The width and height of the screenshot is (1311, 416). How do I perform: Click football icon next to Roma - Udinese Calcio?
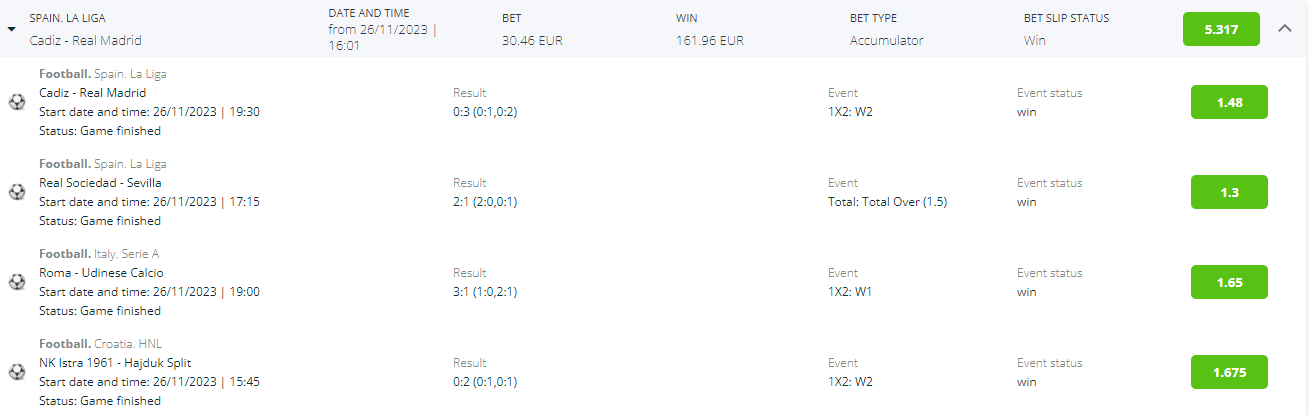click(17, 282)
